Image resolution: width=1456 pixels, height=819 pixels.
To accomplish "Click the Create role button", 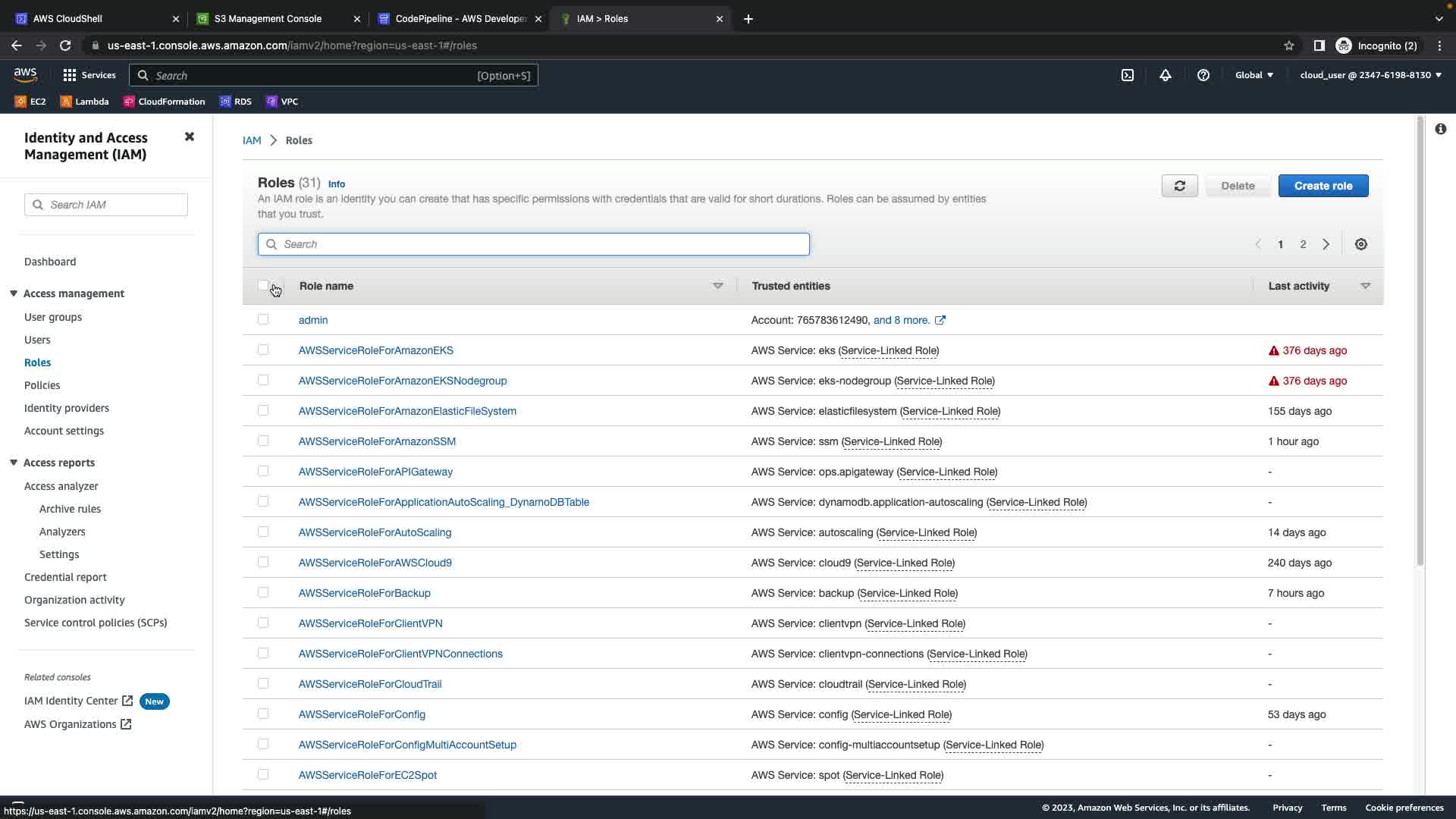I will click(1323, 186).
